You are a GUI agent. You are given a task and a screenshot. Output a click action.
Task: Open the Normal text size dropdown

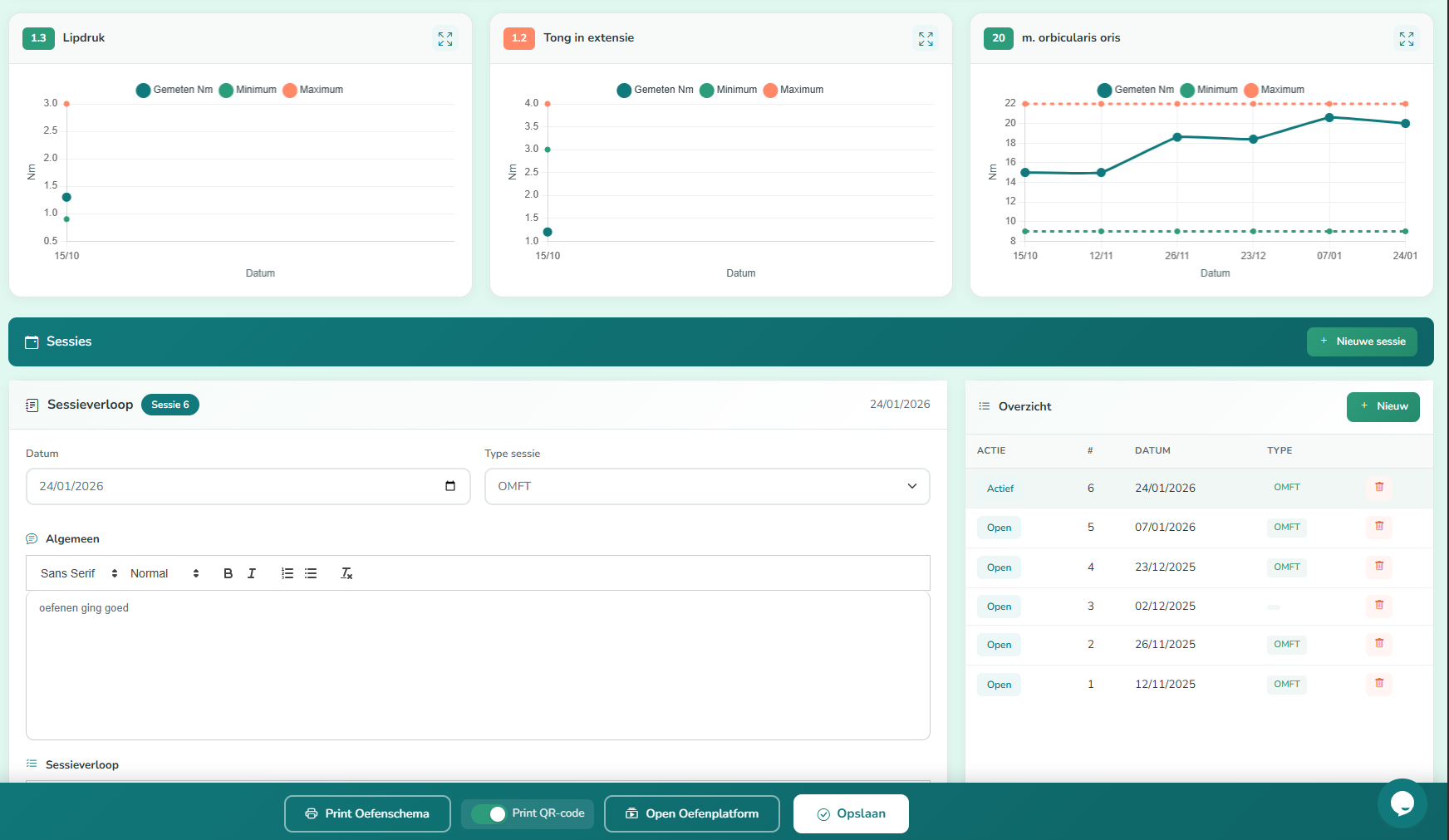[x=165, y=573]
